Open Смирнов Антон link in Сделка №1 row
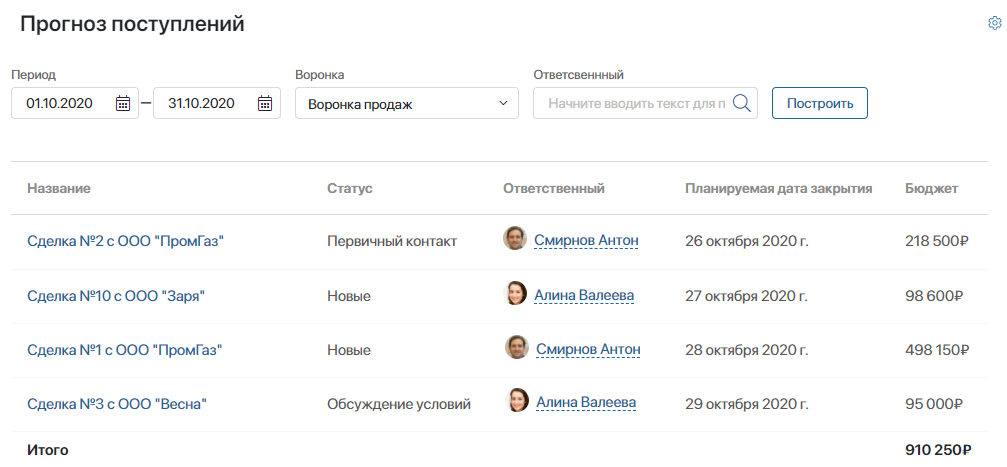The image size is (1007, 467). tap(588, 349)
